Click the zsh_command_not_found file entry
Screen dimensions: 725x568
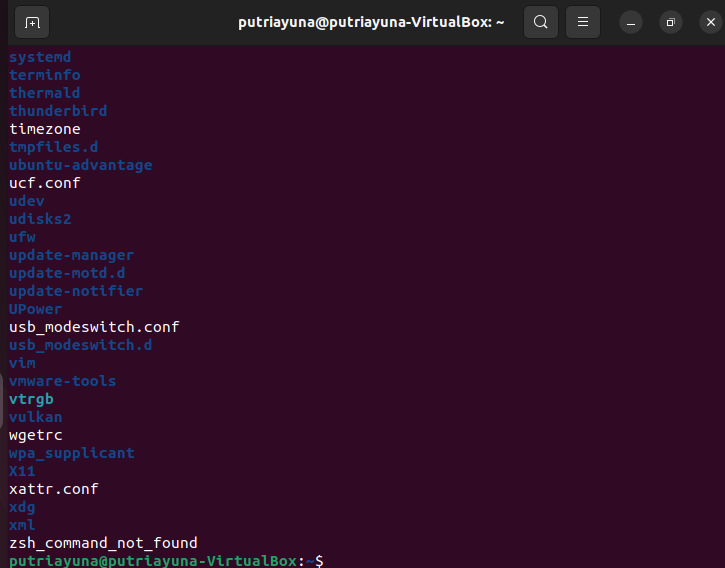(x=103, y=543)
